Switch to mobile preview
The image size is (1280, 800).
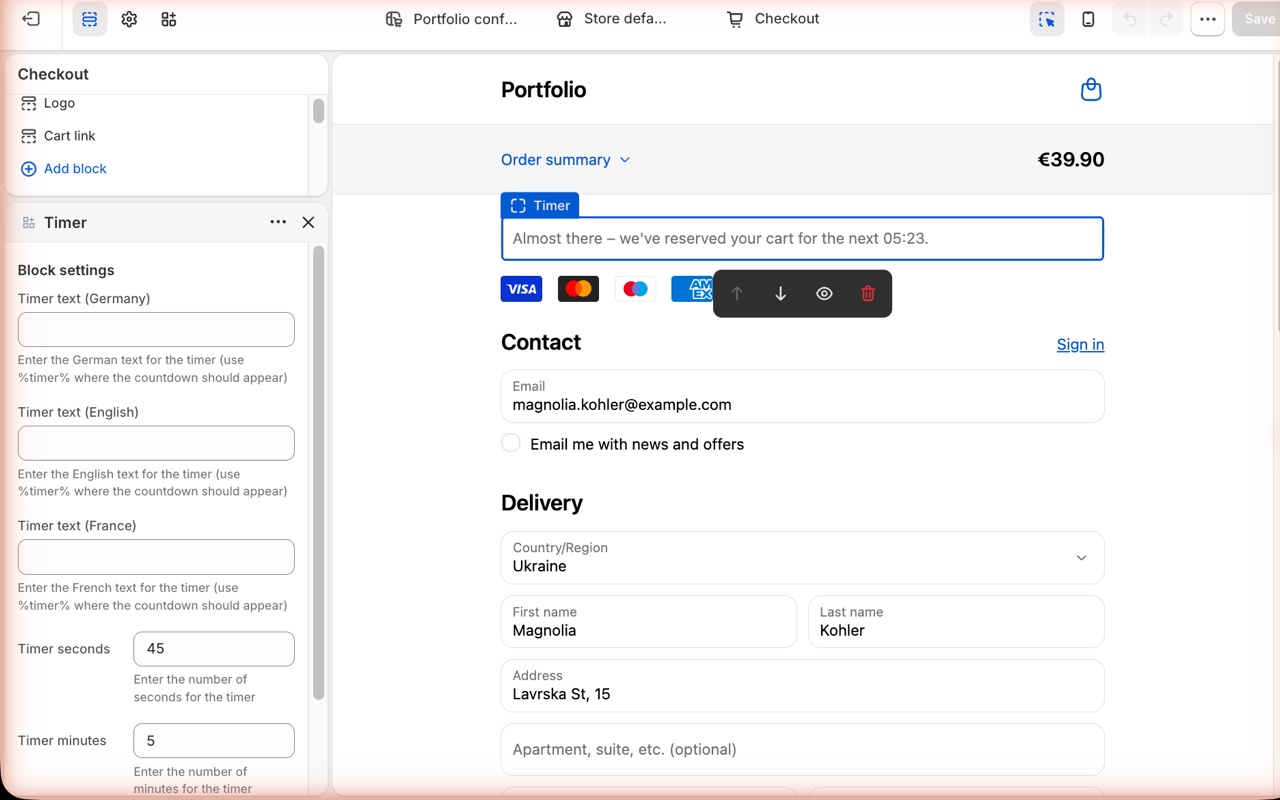pos(1088,19)
